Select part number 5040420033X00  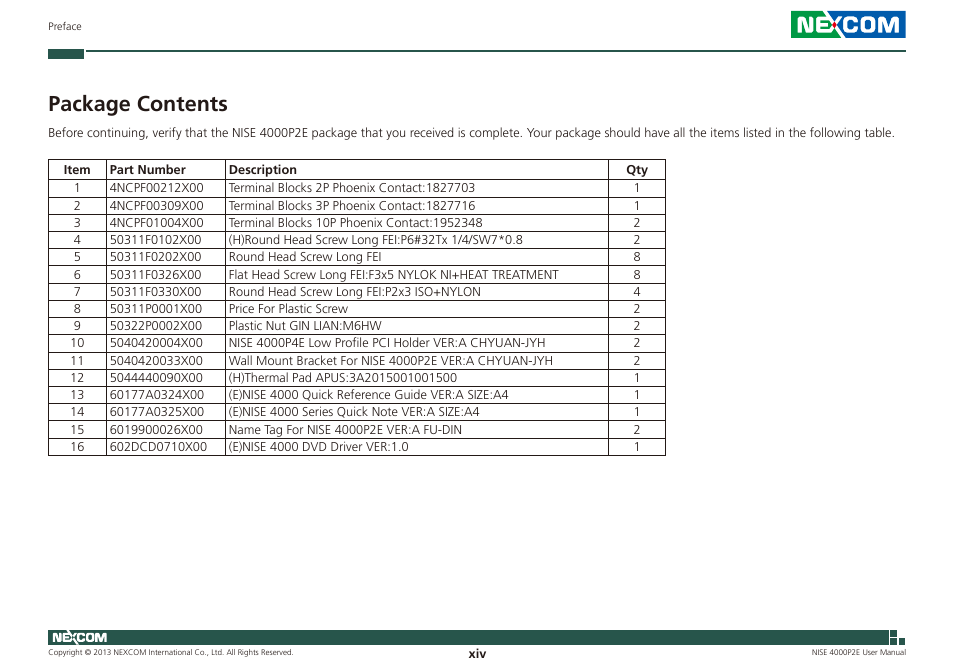click(x=156, y=361)
